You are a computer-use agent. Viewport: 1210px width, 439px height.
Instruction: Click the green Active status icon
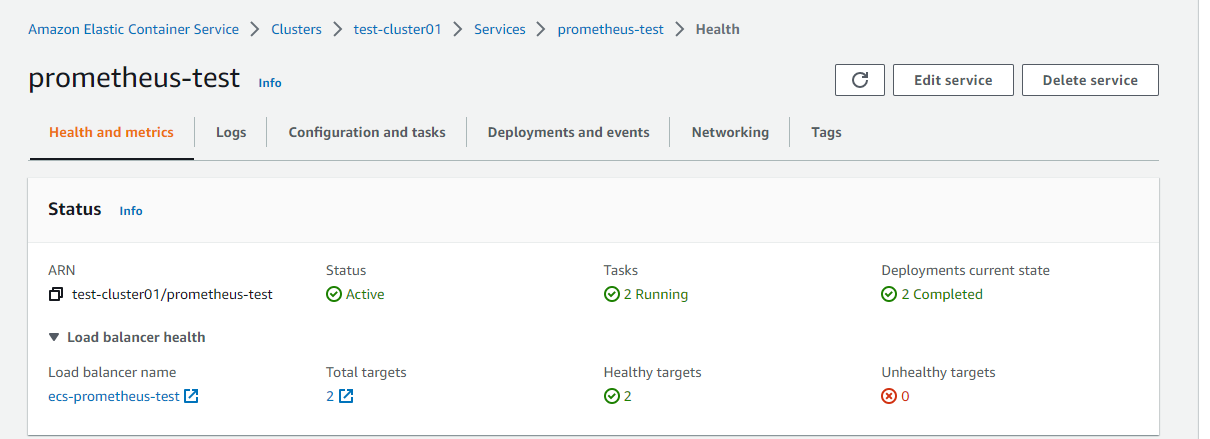(334, 295)
